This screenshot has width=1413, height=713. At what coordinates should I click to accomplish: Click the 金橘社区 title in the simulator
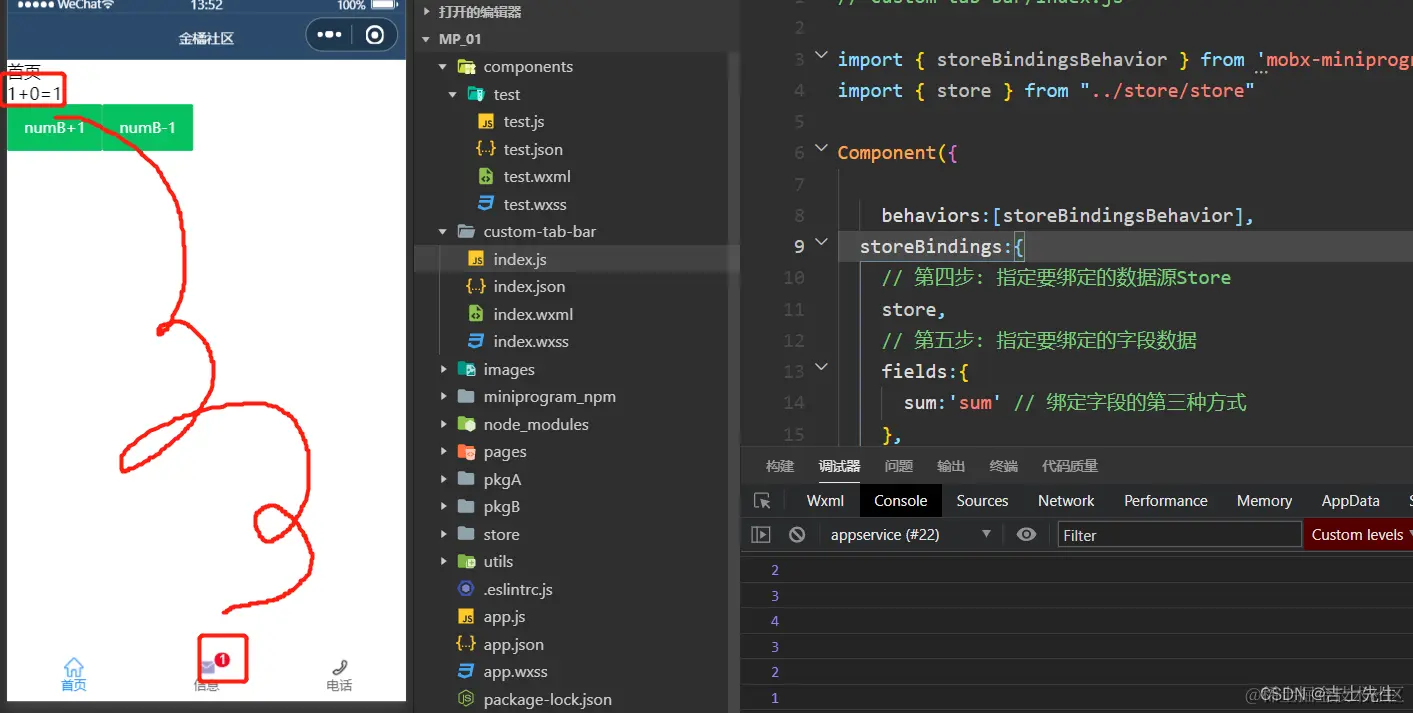point(206,38)
